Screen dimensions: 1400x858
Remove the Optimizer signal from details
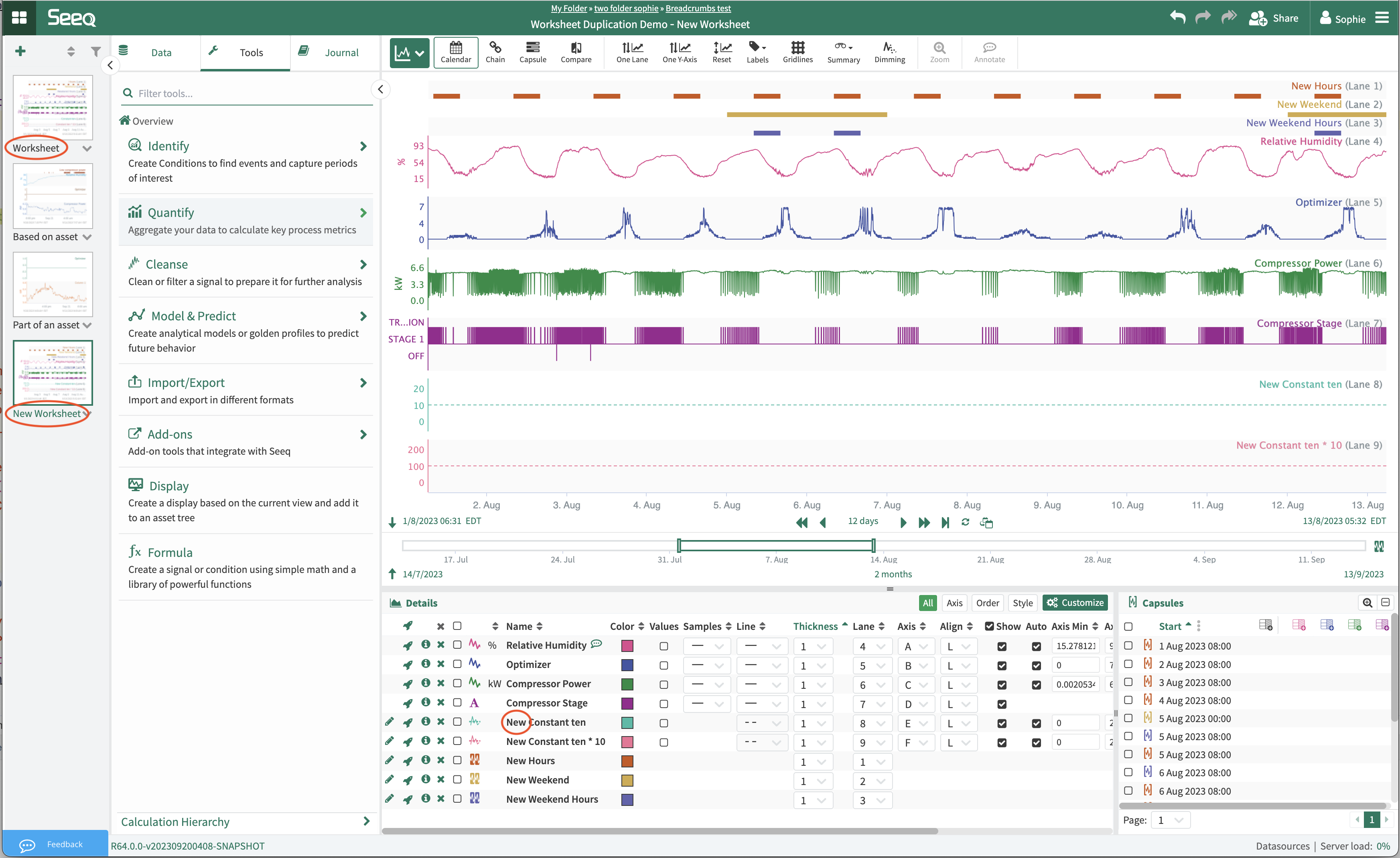click(x=440, y=664)
